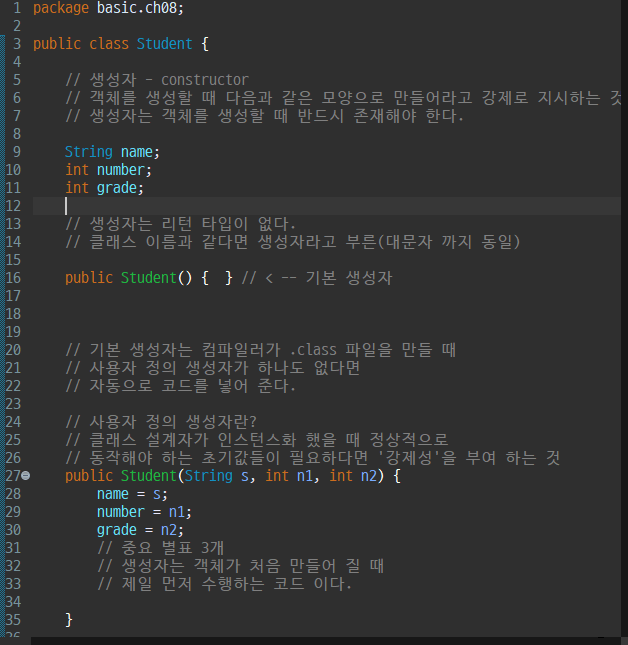Click the 'int' keyword on line 11
Viewport: 628px width, 645px height.
pyautogui.click(x=77, y=188)
